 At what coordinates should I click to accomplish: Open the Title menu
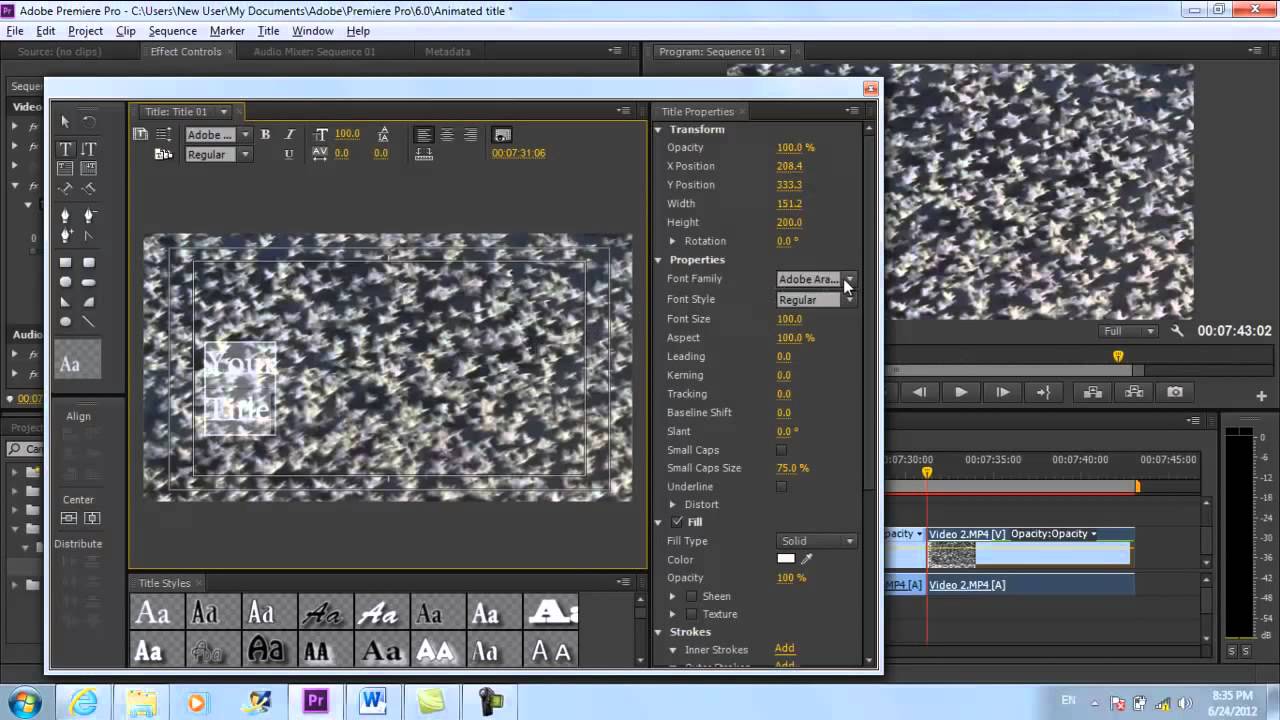(x=268, y=31)
